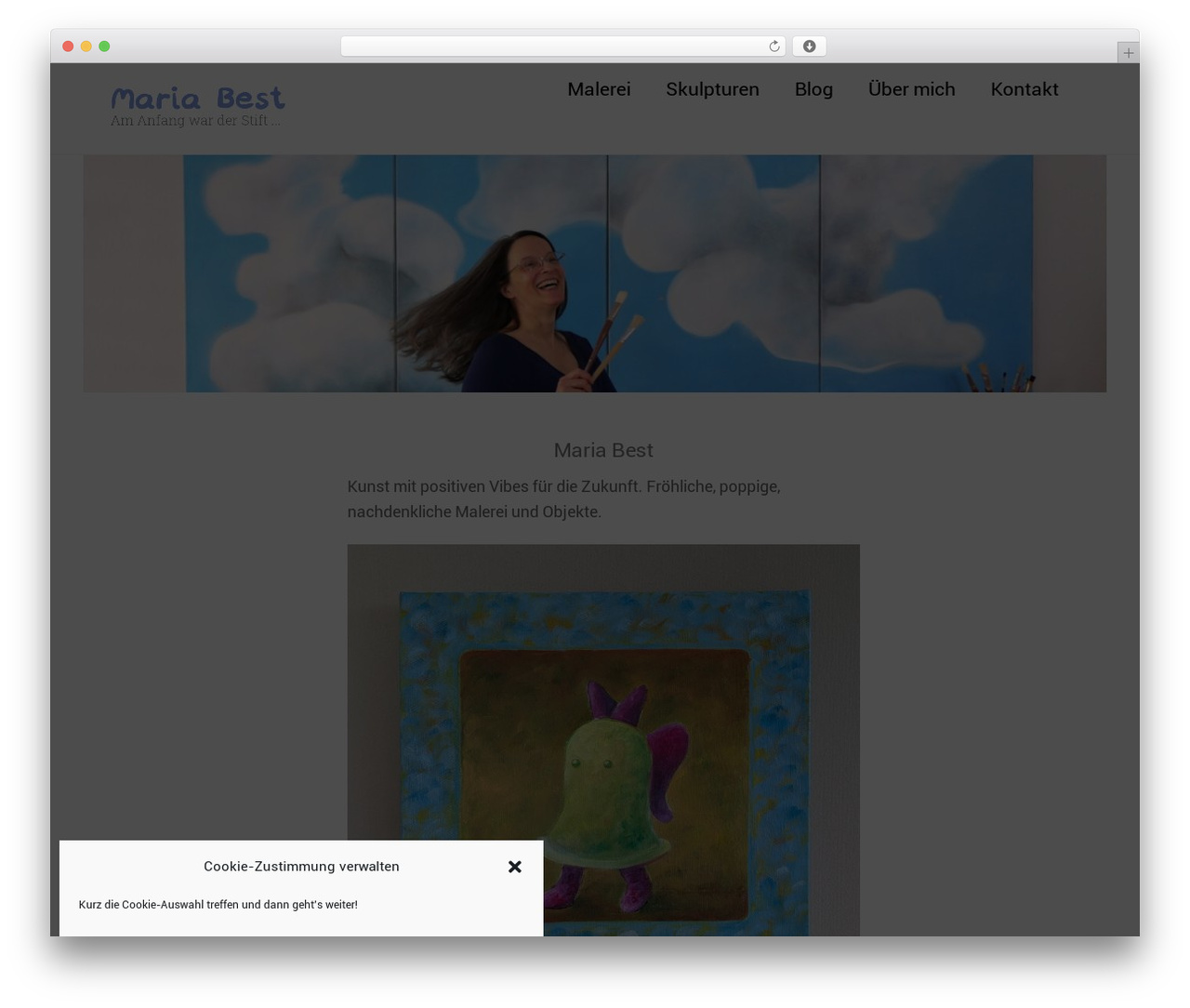Dismiss the cookie consent banner with the X

(x=515, y=867)
